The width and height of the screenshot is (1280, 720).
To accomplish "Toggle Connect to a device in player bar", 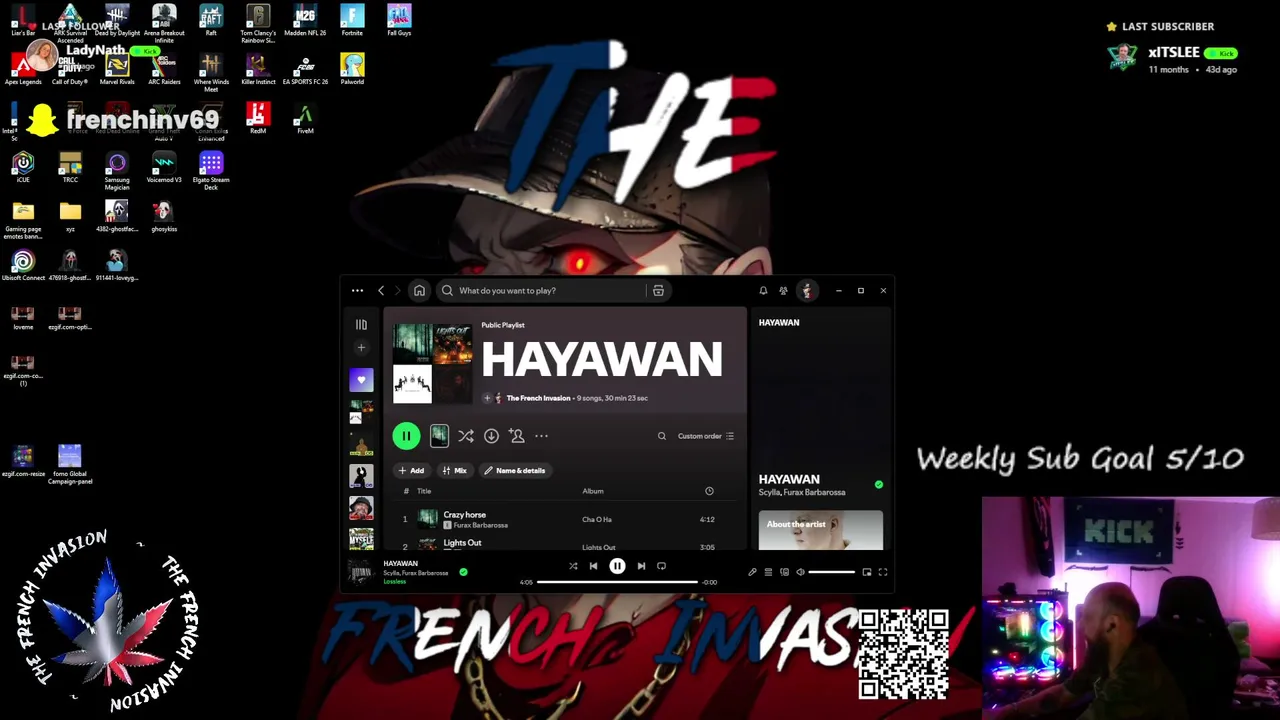I will pos(784,572).
